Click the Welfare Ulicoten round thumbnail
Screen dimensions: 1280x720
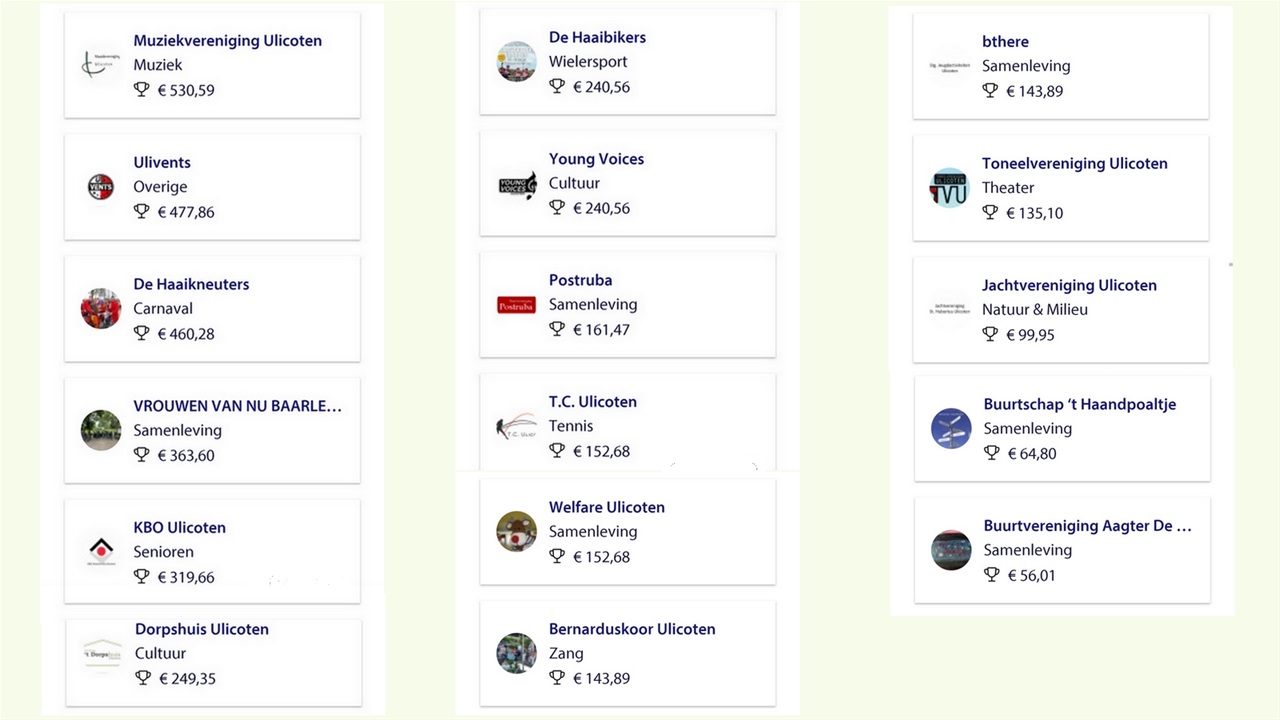(x=517, y=532)
